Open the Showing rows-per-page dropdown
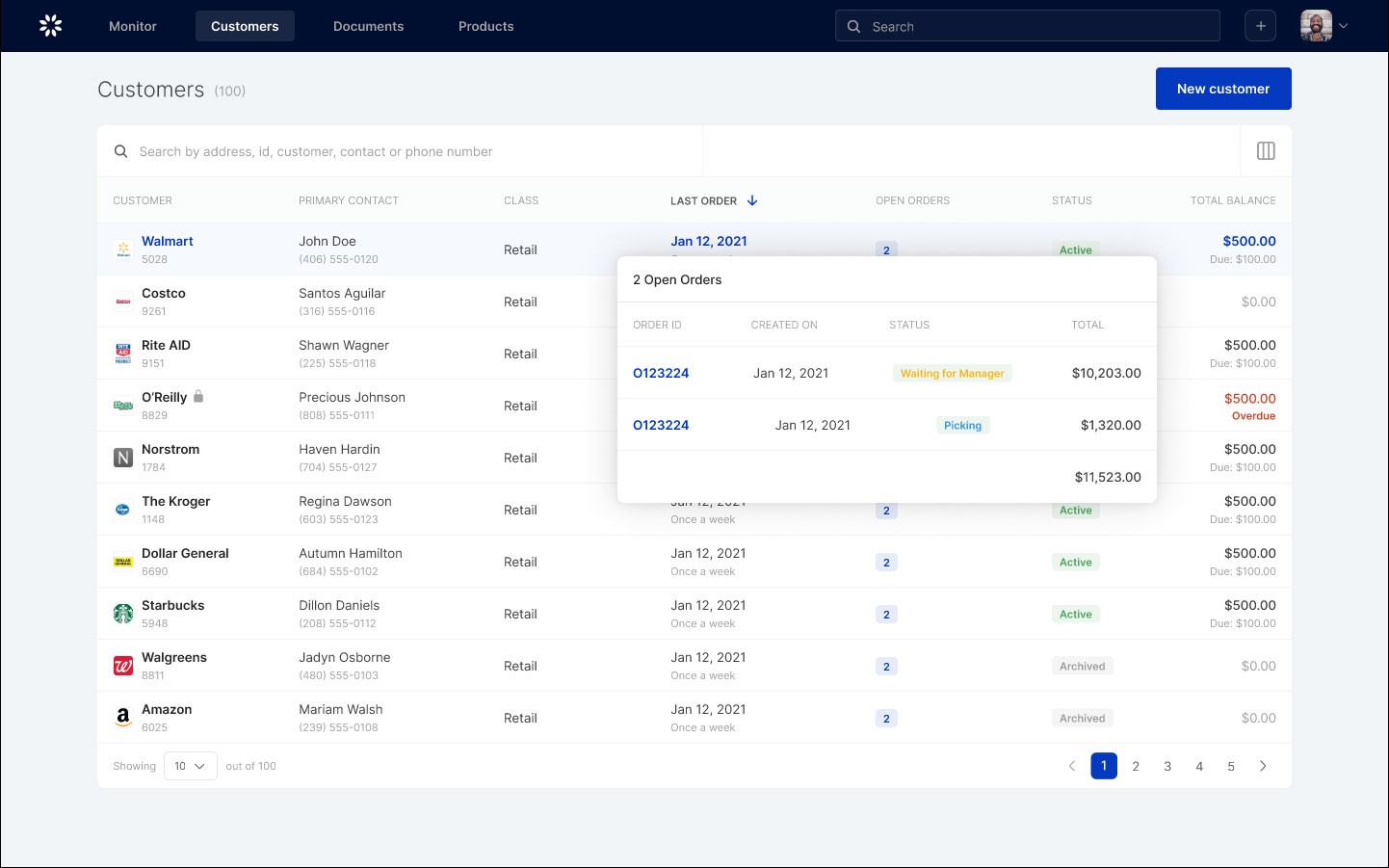Viewport: 1389px width, 868px height. [x=190, y=765]
